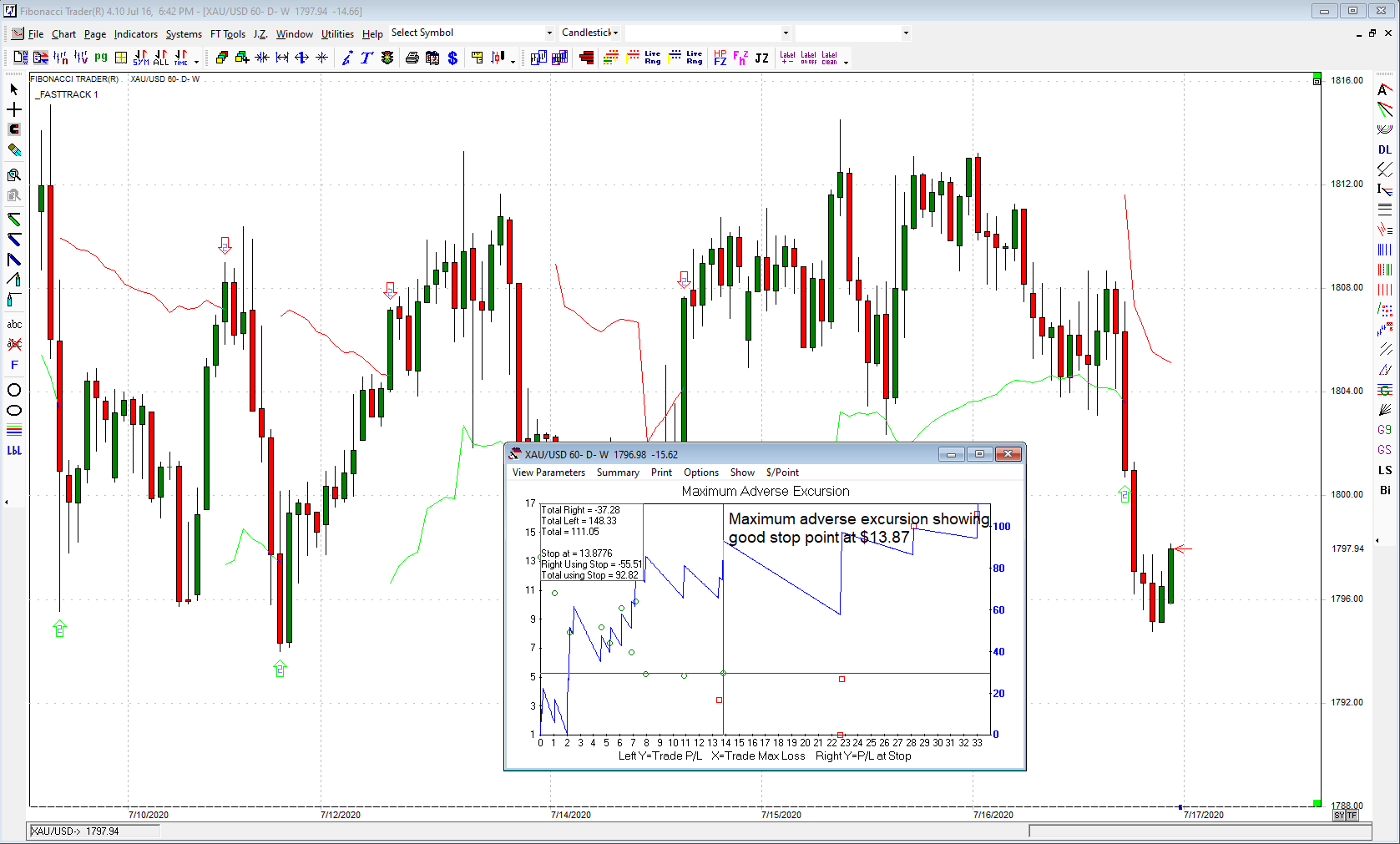Viewport: 1400px width, 844px height.
Task: Click the calendar icon in toolbar
Action: point(432,58)
